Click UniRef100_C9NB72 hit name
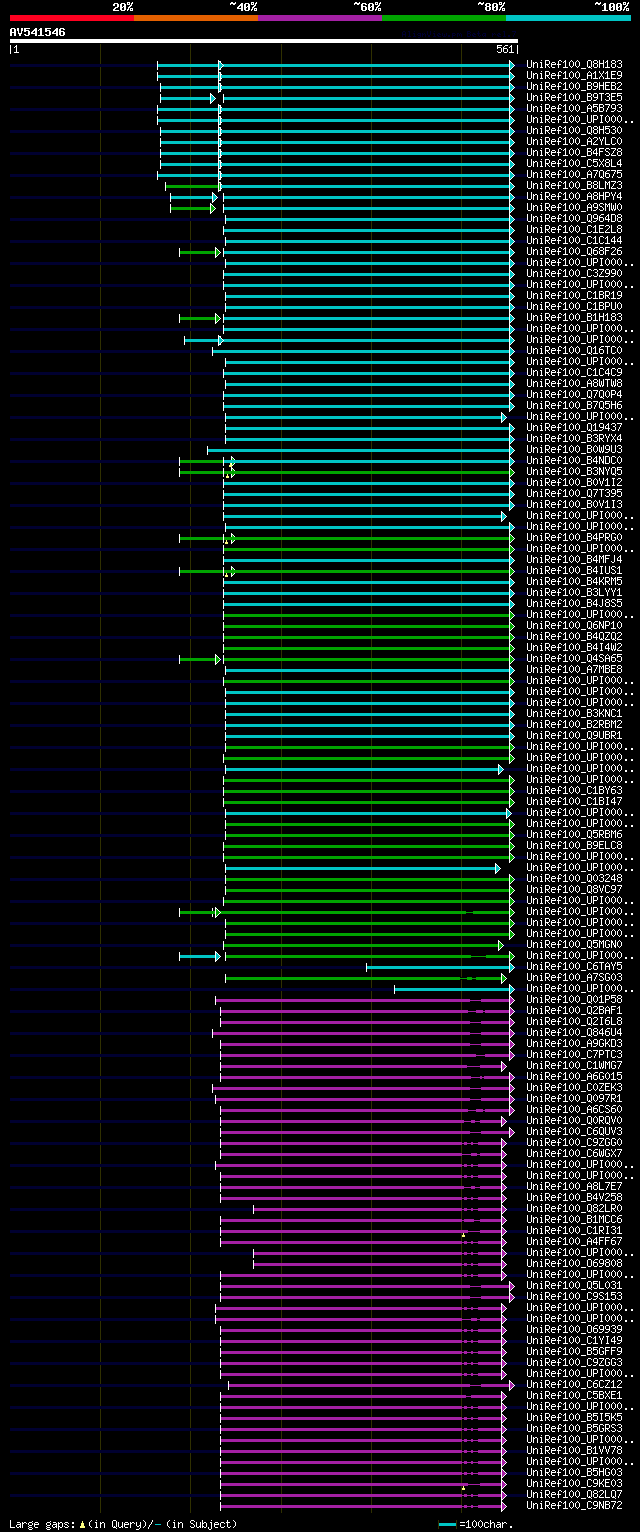Image resolution: width=640 pixels, height=1532 pixels. click(x=575, y=1505)
